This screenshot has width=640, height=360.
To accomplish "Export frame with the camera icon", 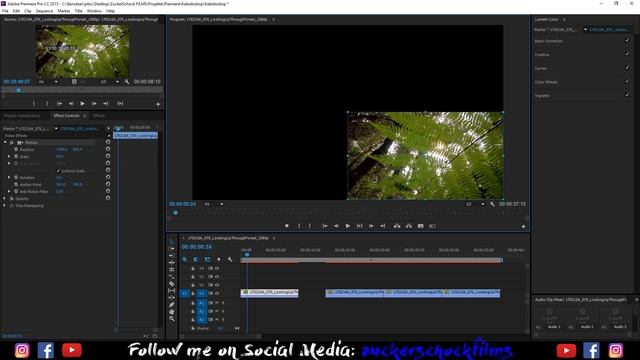I will [x=420, y=226].
